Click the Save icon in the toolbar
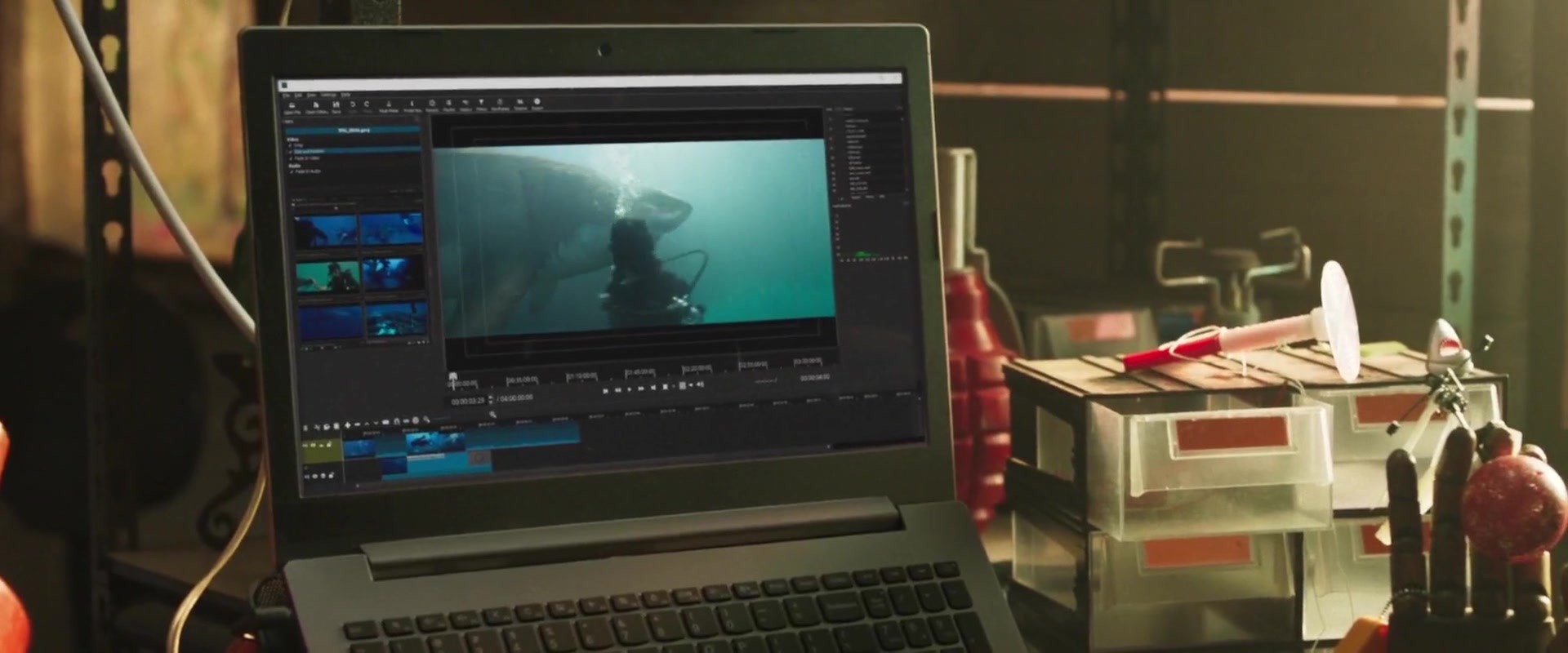The width and height of the screenshot is (1568, 653). (x=336, y=106)
